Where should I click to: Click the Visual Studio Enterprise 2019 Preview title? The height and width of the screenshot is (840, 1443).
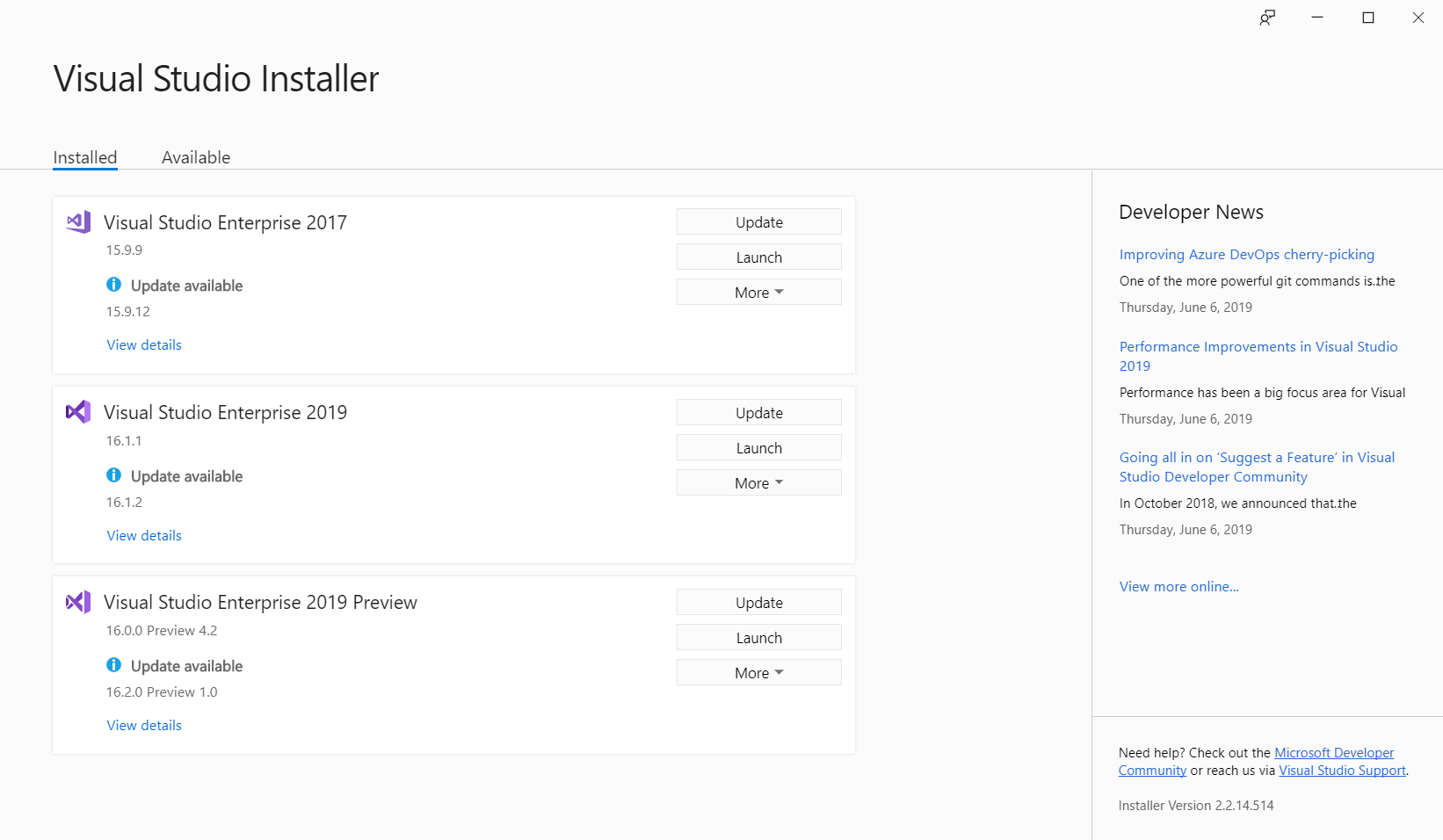[261, 603]
